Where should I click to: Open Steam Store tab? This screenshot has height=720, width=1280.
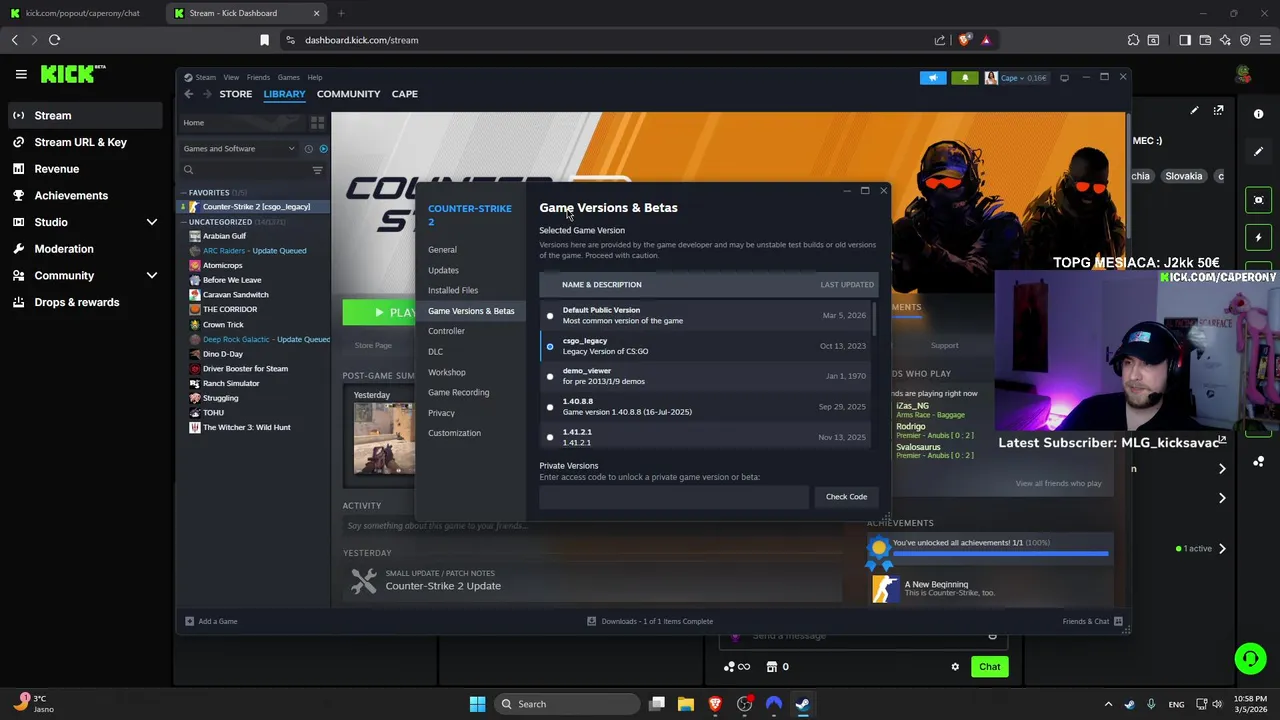[x=236, y=94]
